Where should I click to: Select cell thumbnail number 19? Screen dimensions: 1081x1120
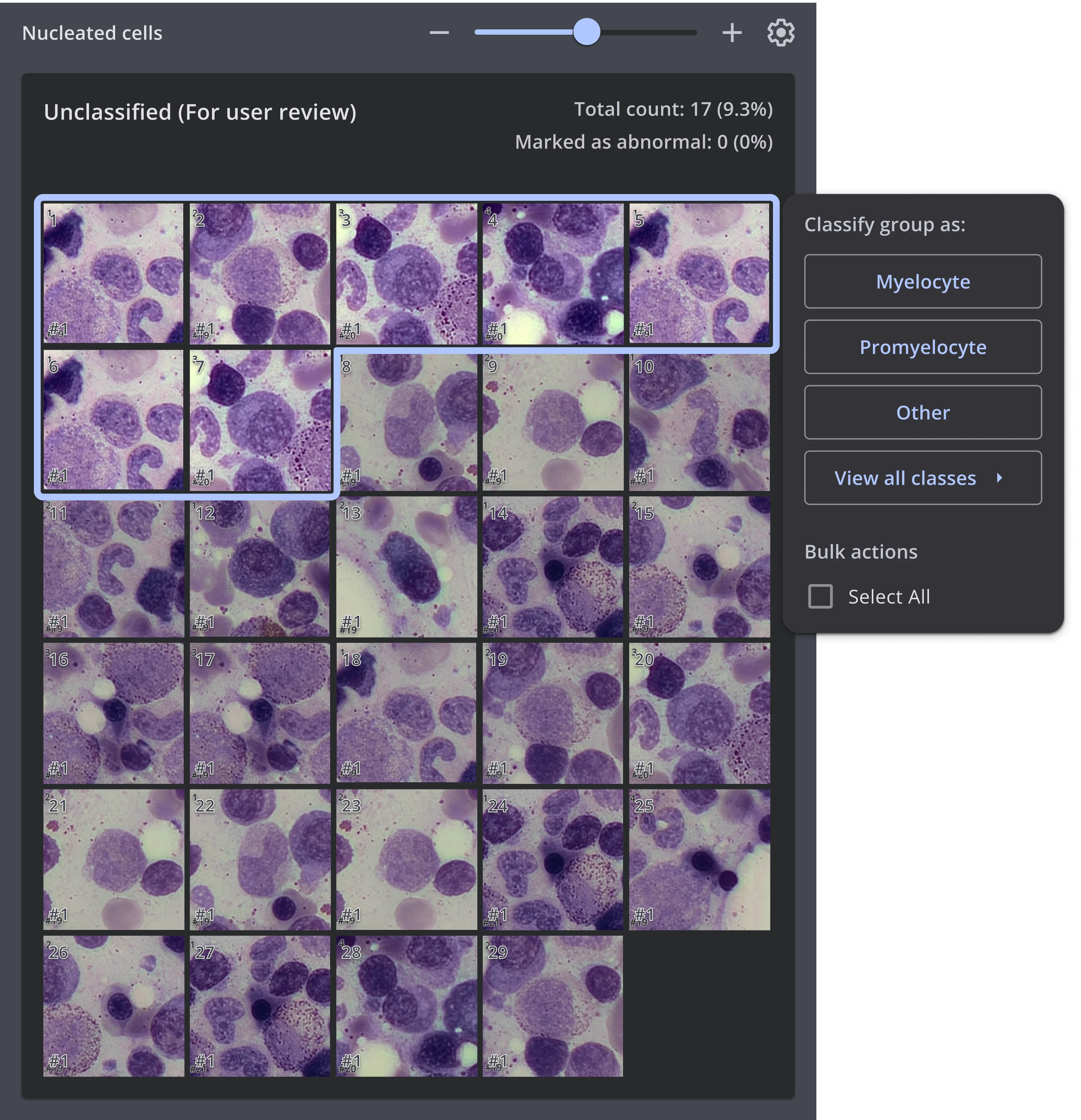[x=553, y=713]
